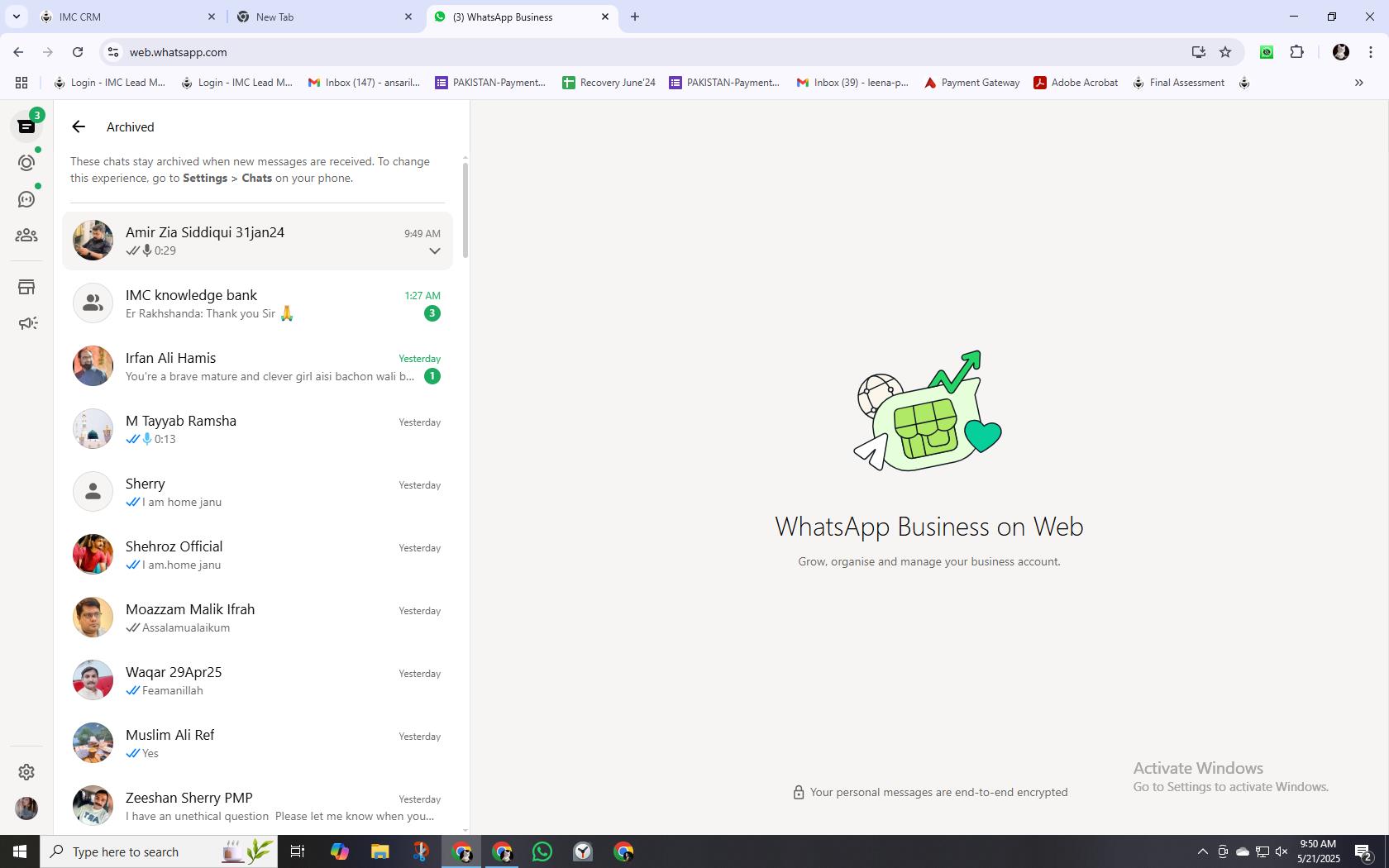
Task: Open the Sherry chat
Action: point(257,492)
